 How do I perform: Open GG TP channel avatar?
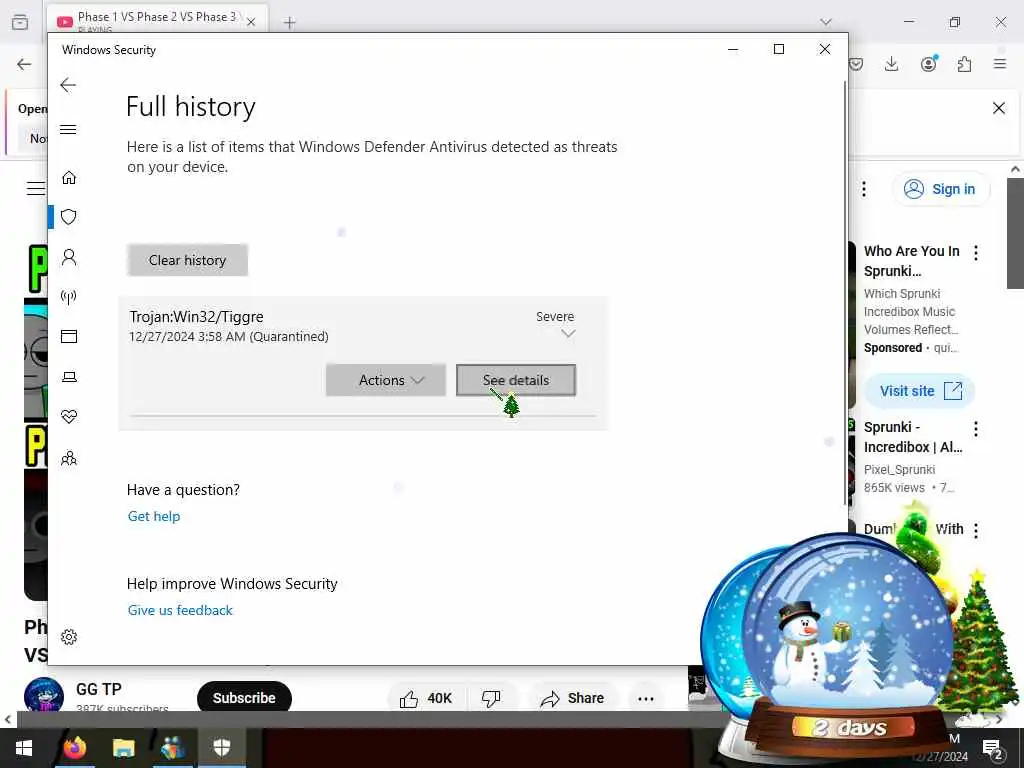(x=44, y=697)
